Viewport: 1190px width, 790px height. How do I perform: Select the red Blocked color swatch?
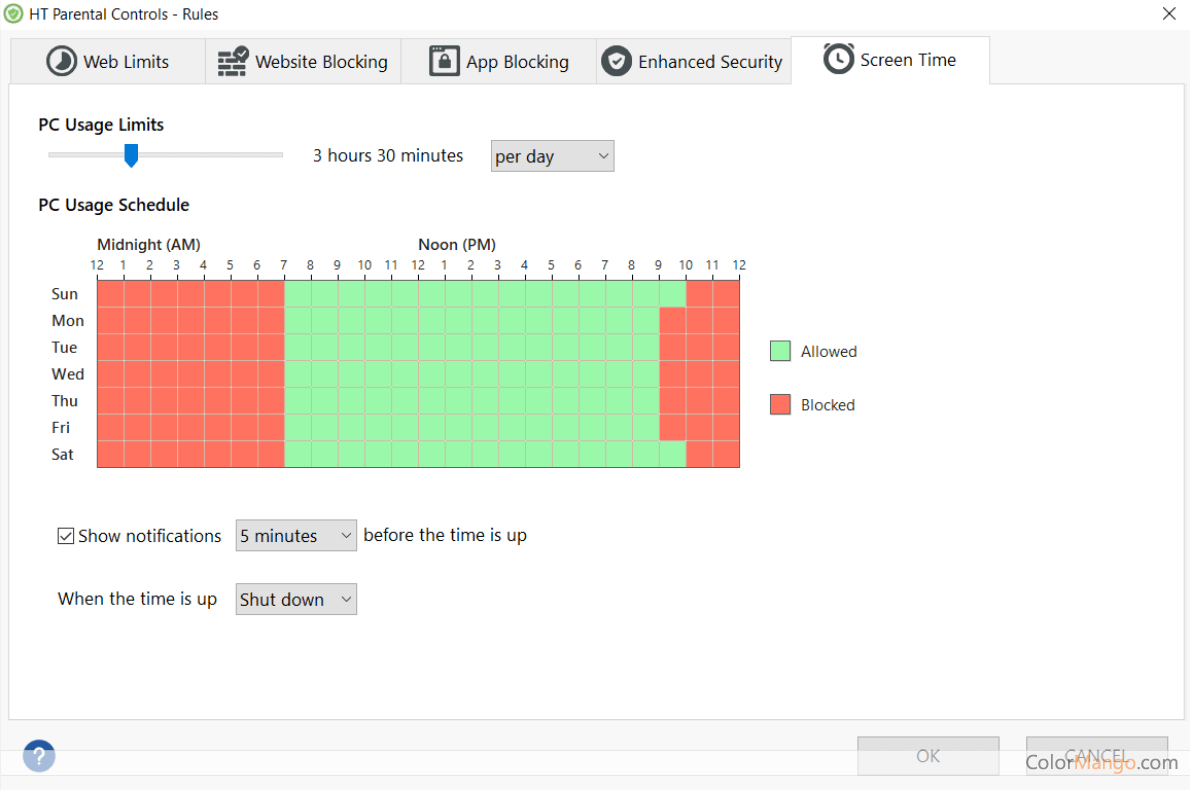(780, 405)
